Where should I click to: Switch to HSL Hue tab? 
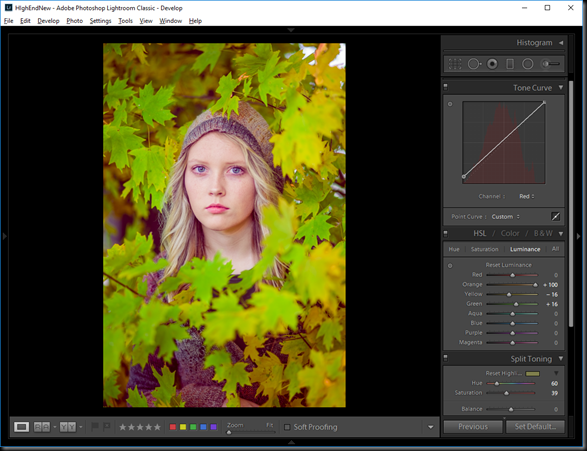click(454, 249)
